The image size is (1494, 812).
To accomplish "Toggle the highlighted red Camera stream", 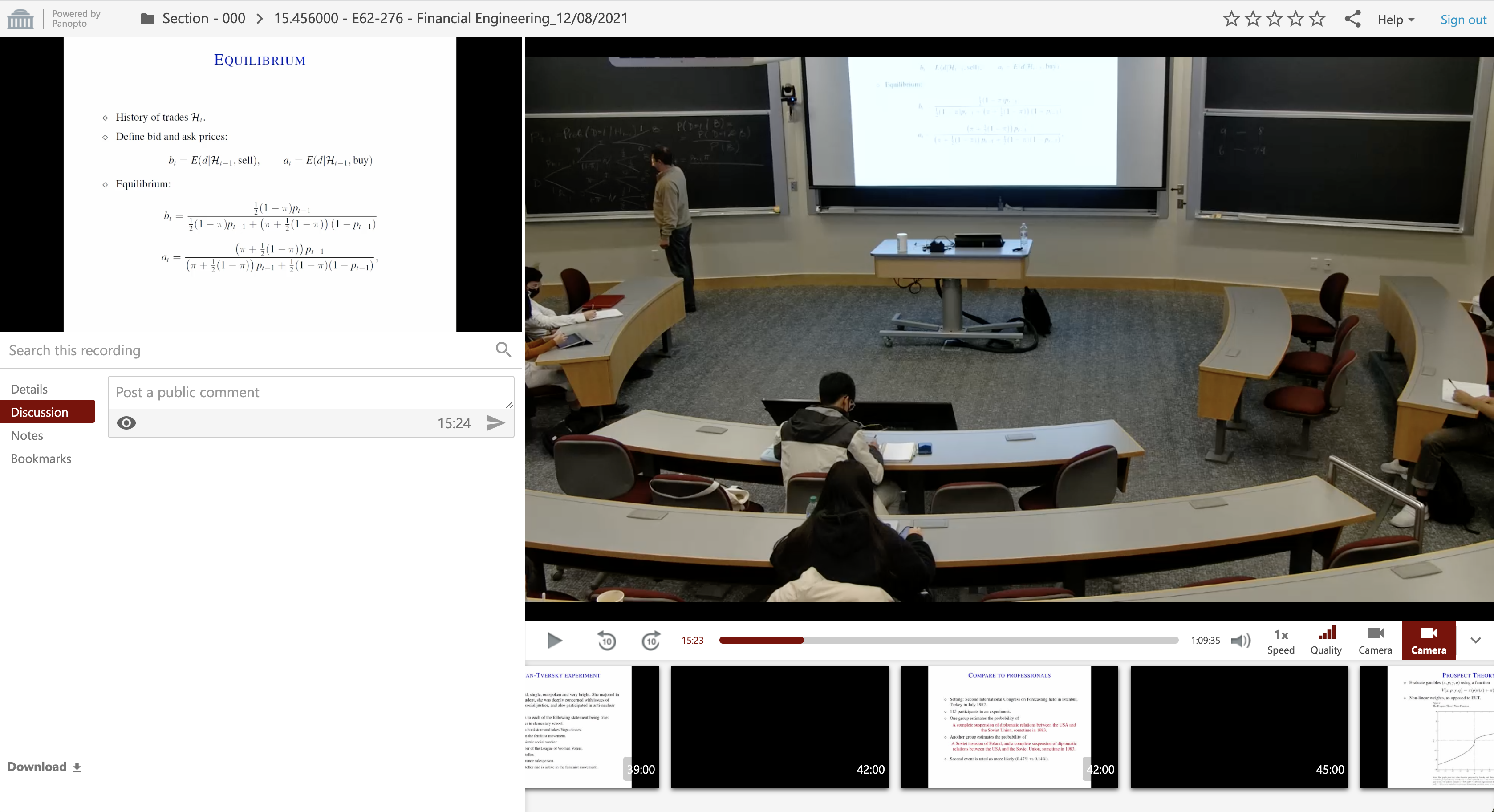I will coord(1428,640).
